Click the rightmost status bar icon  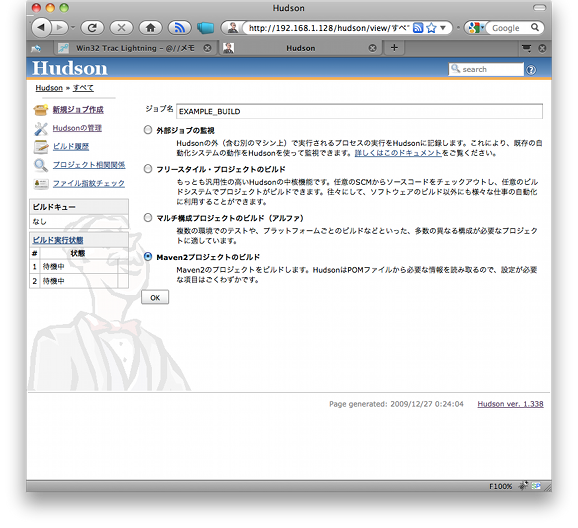536,486
